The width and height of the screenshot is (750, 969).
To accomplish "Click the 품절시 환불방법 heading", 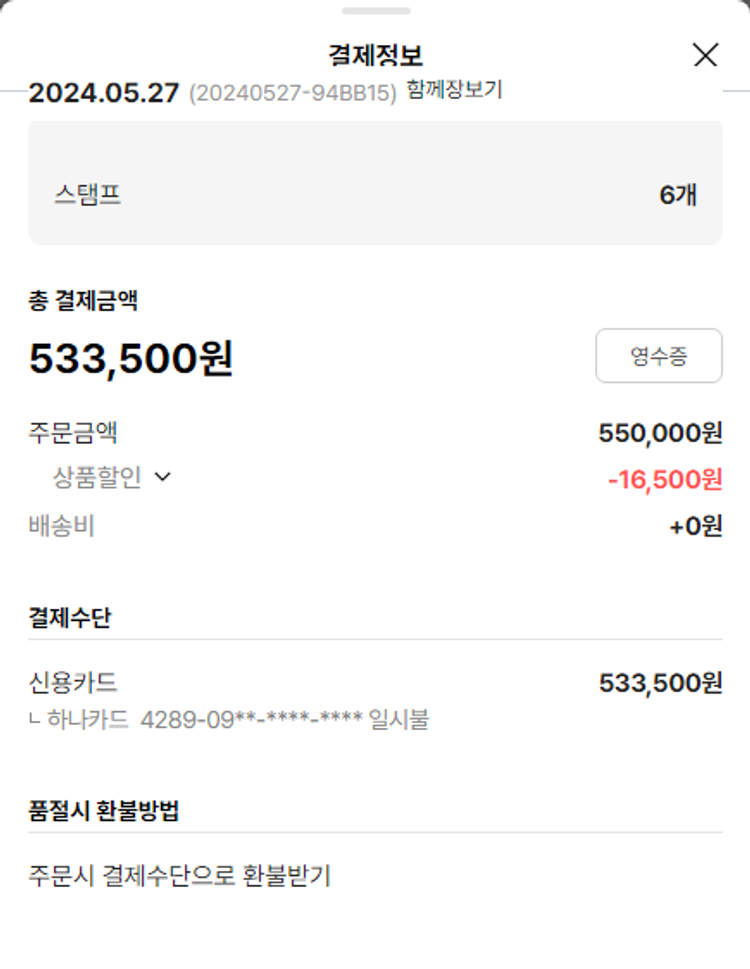I will coord(104,811).
